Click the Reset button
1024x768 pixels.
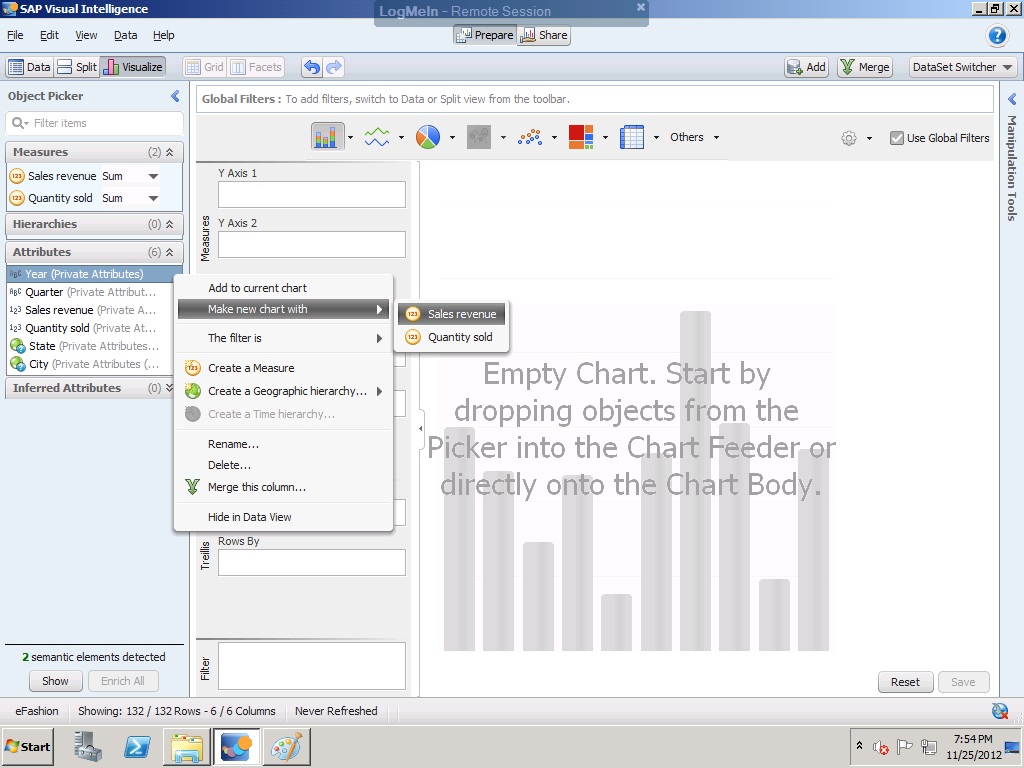click(x=905, y=682)
